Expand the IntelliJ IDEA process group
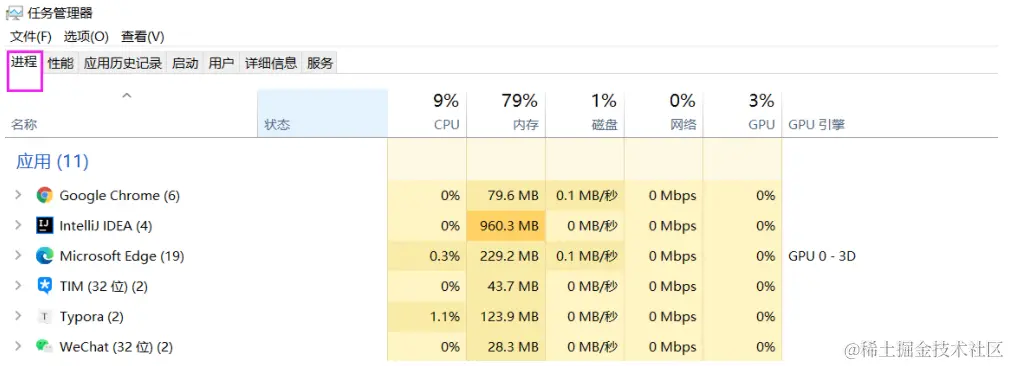Screen dimensions: 1010x366 point(18,226)
